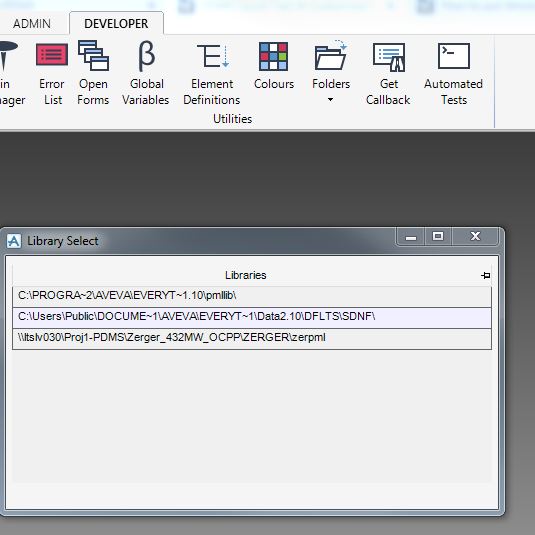Launch Element Definitions tool
This screenshot has height=535, width=535.
[x=212, y=73]
